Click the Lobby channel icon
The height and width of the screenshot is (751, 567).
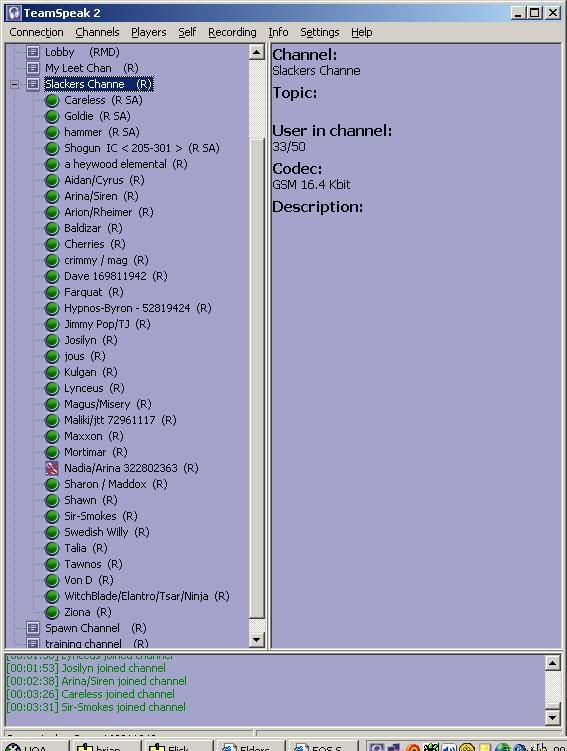33,52
